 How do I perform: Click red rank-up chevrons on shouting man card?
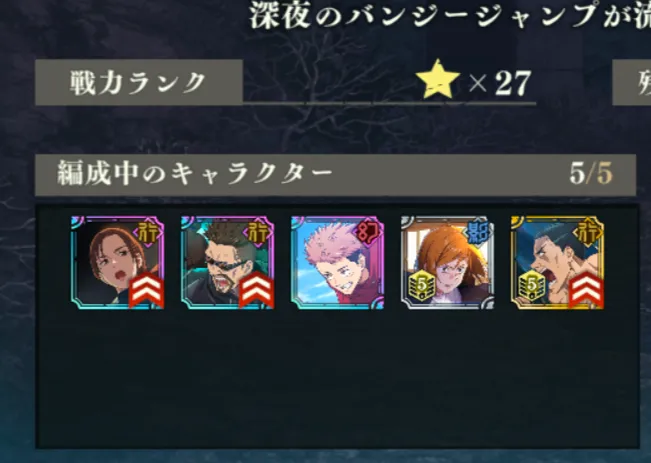pos(586,290)
